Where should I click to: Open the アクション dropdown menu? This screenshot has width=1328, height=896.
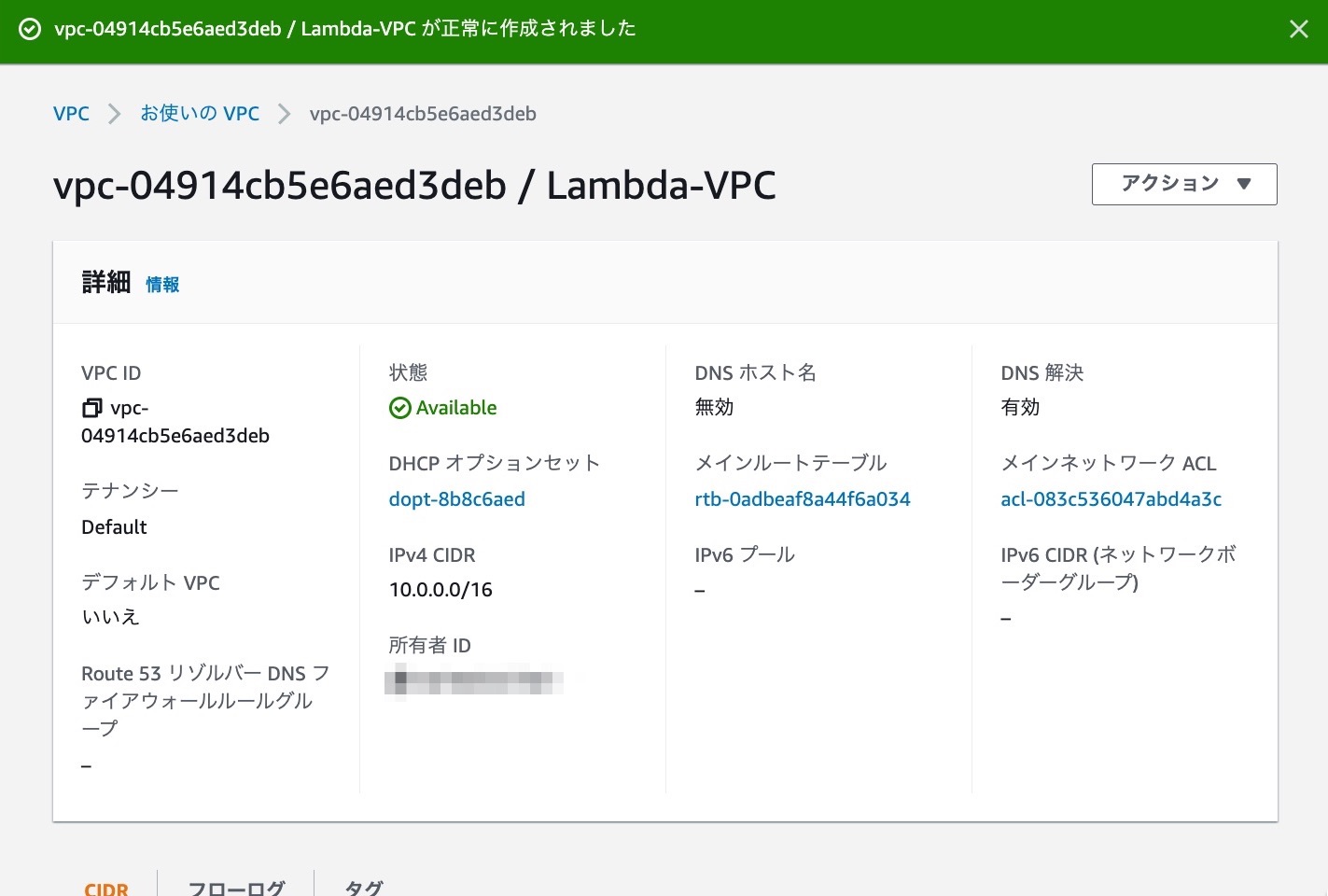1183,184
